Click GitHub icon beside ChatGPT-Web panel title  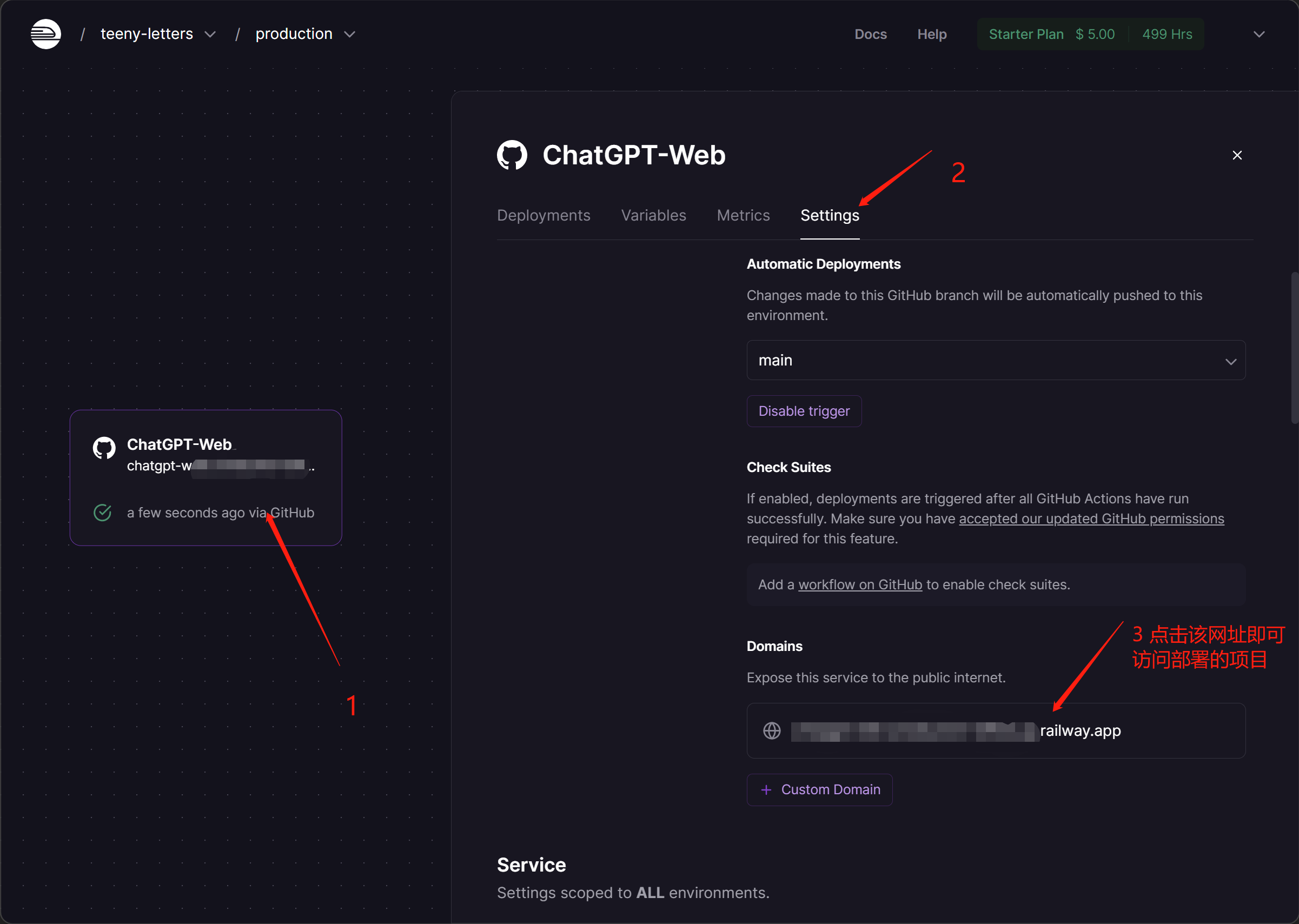tap(512, 155)
